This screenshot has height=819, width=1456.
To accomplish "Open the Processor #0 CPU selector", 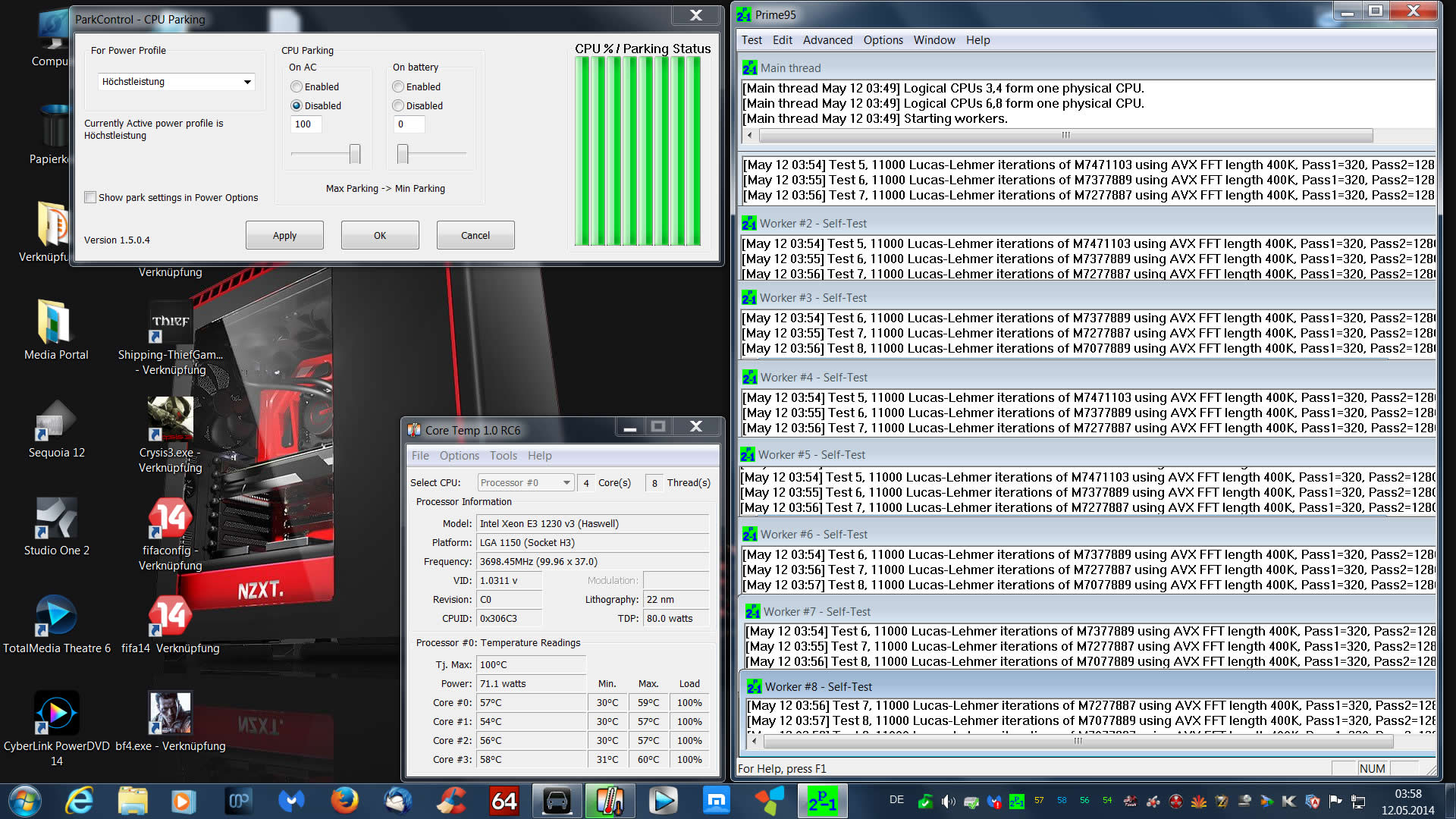I will pyautogui.click(x=525, y=483).
